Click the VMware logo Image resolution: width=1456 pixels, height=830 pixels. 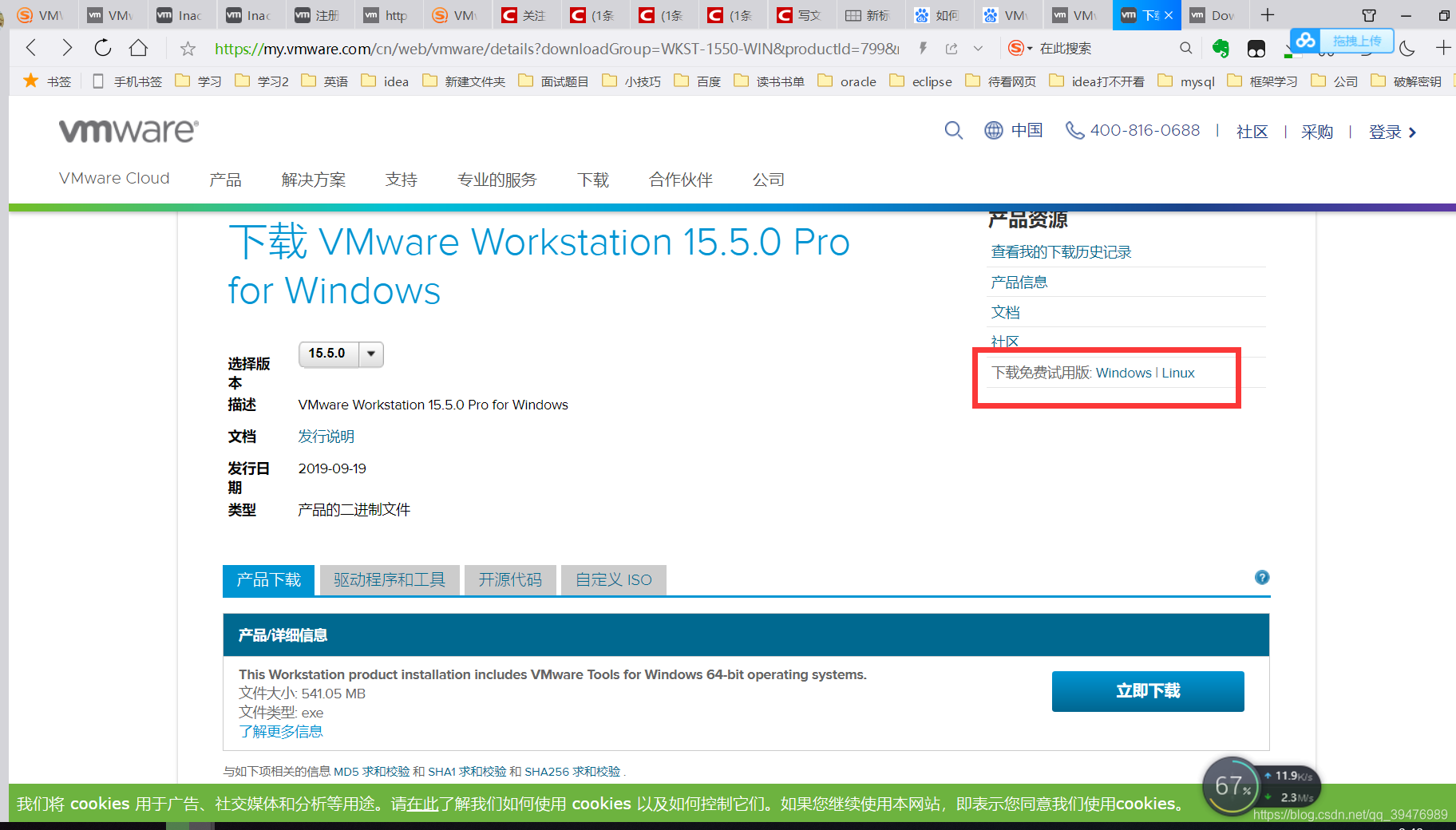129,131
